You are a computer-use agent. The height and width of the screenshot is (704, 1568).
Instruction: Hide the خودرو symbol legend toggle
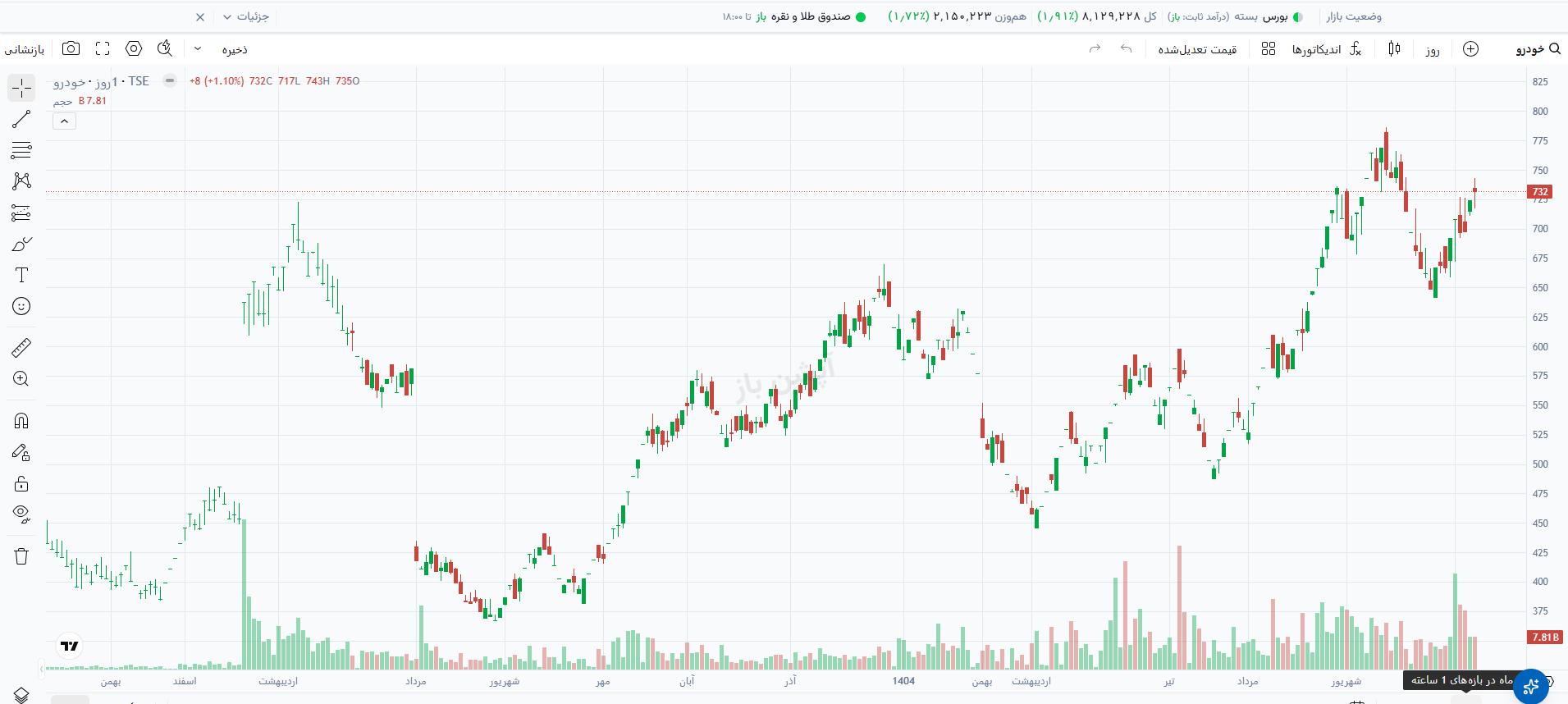(x=170, y=80)
